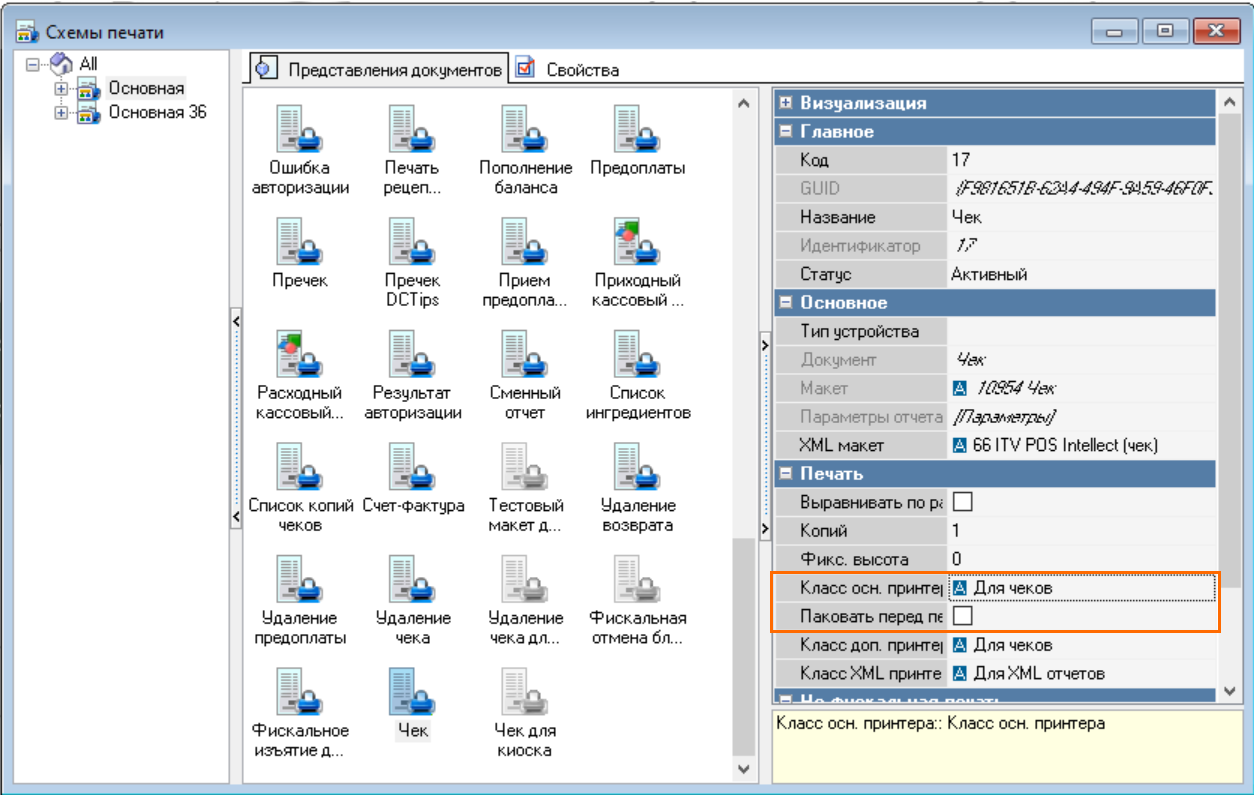Screen dimensions: 1254x795
Task: Click the Класс осн. принтера value field
Action: click(x=1080, y=588)
